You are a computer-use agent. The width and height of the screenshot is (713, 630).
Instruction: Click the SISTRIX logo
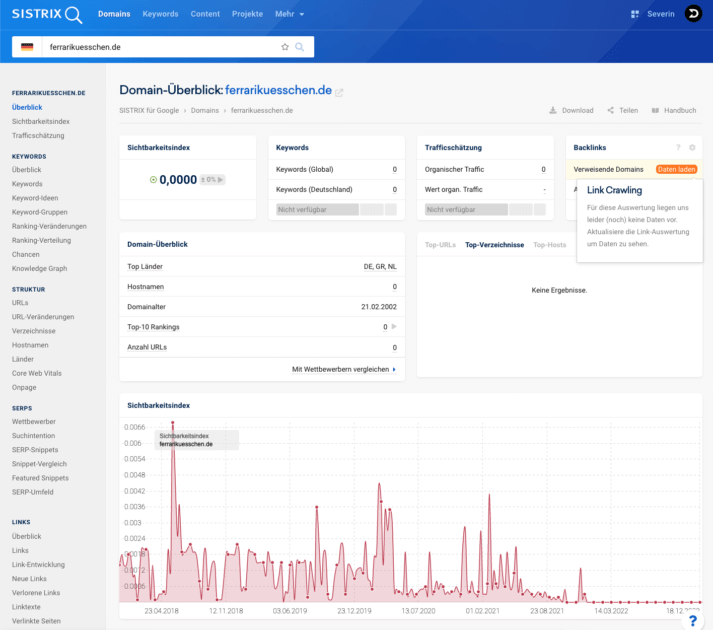(47, 14)
